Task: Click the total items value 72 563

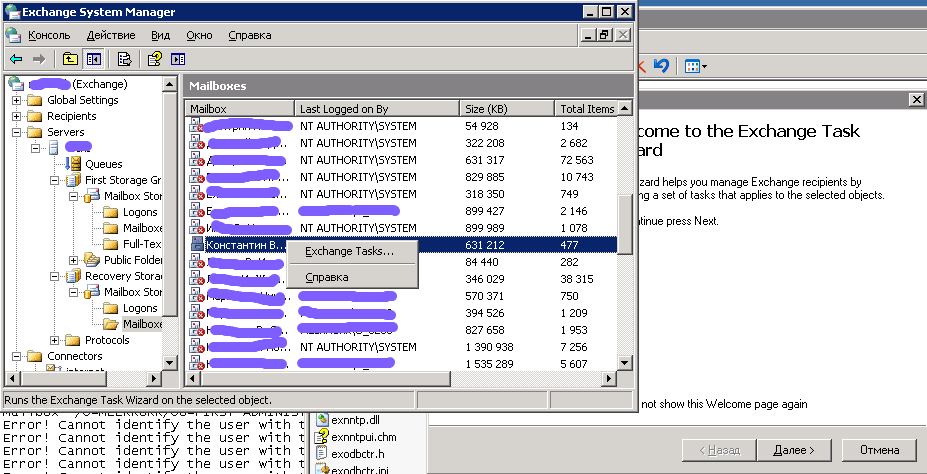Action: 577,160
